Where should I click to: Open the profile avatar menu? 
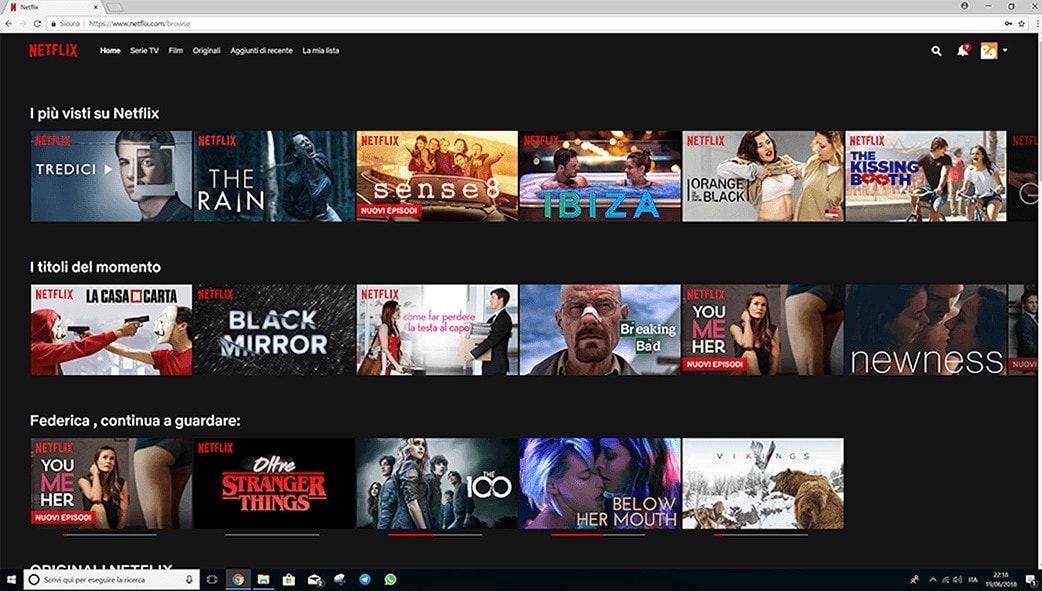click(x=989, y=51)
